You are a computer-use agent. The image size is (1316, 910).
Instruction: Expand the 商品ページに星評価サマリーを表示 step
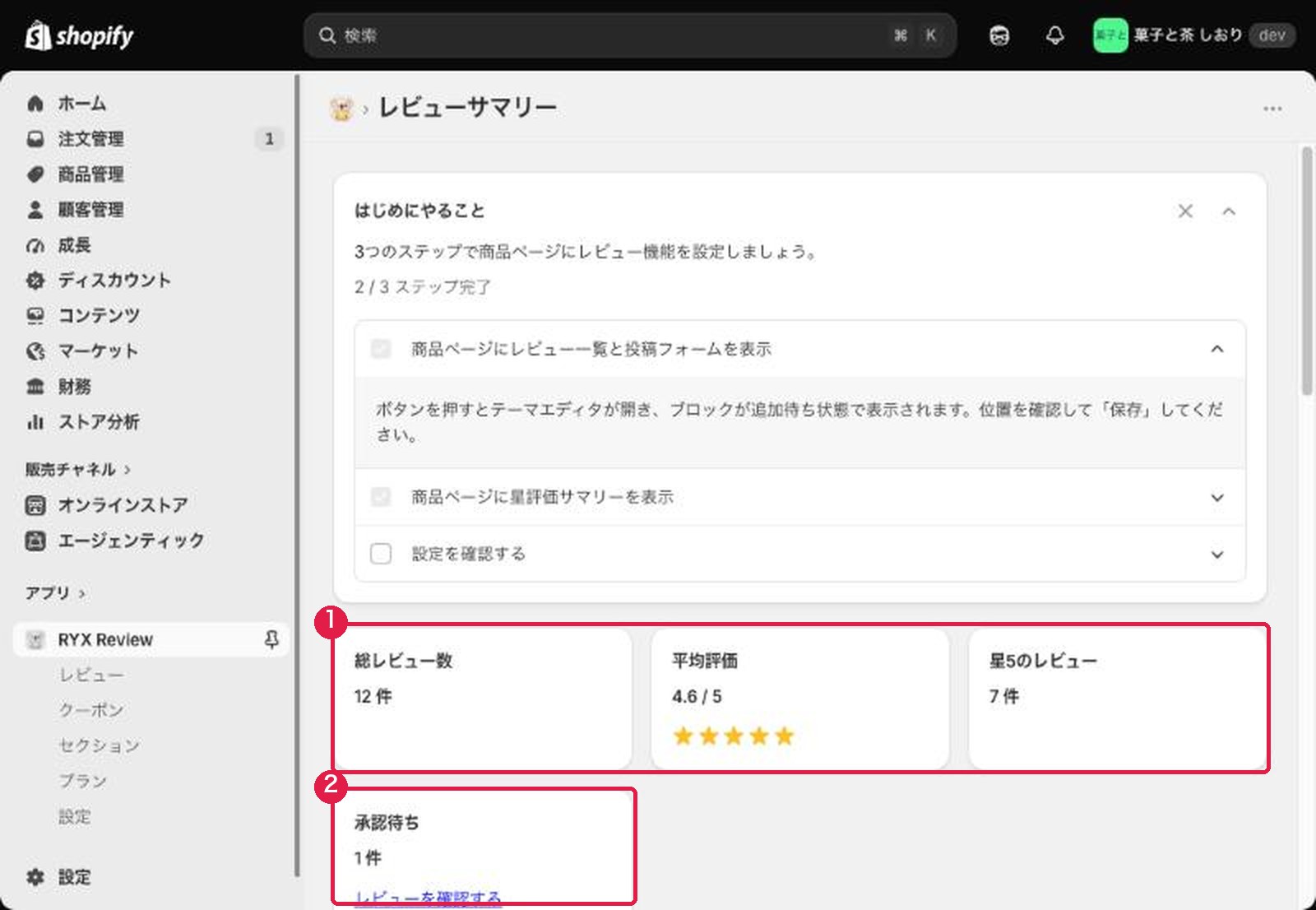click(x=1217, y=497)
